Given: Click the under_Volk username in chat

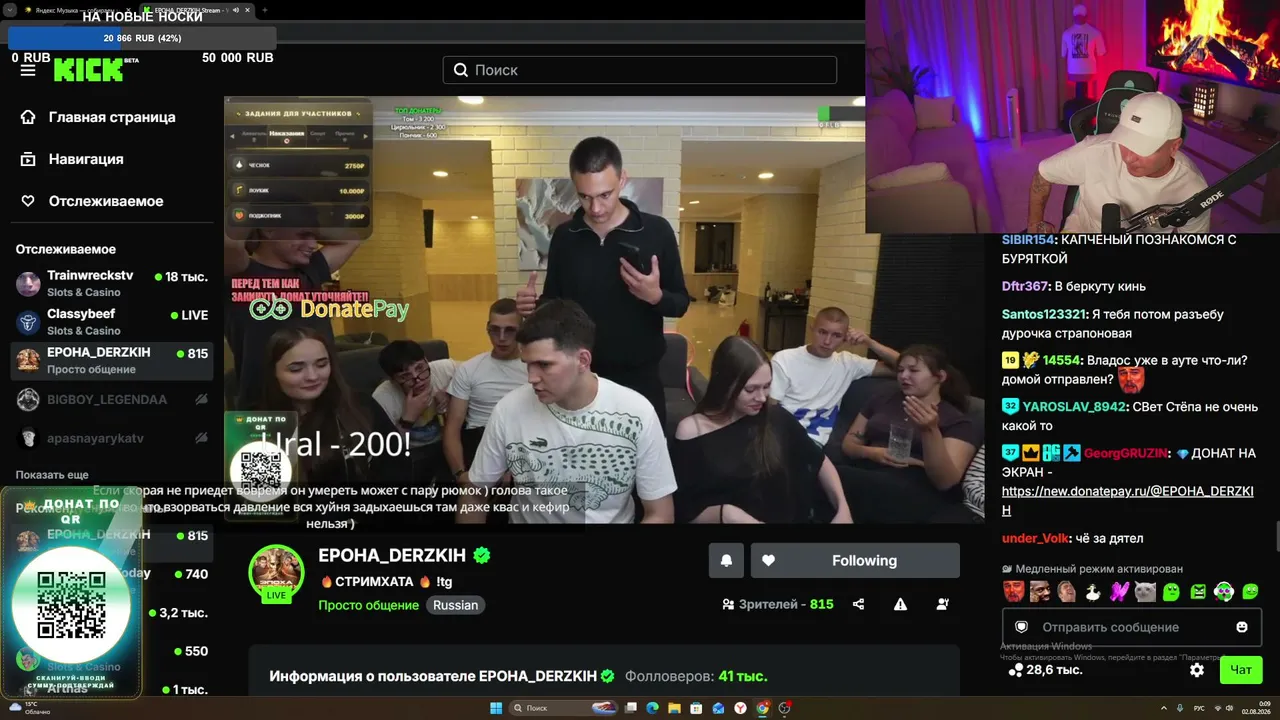Looking at the screenshot, I should coord(1035,538).
